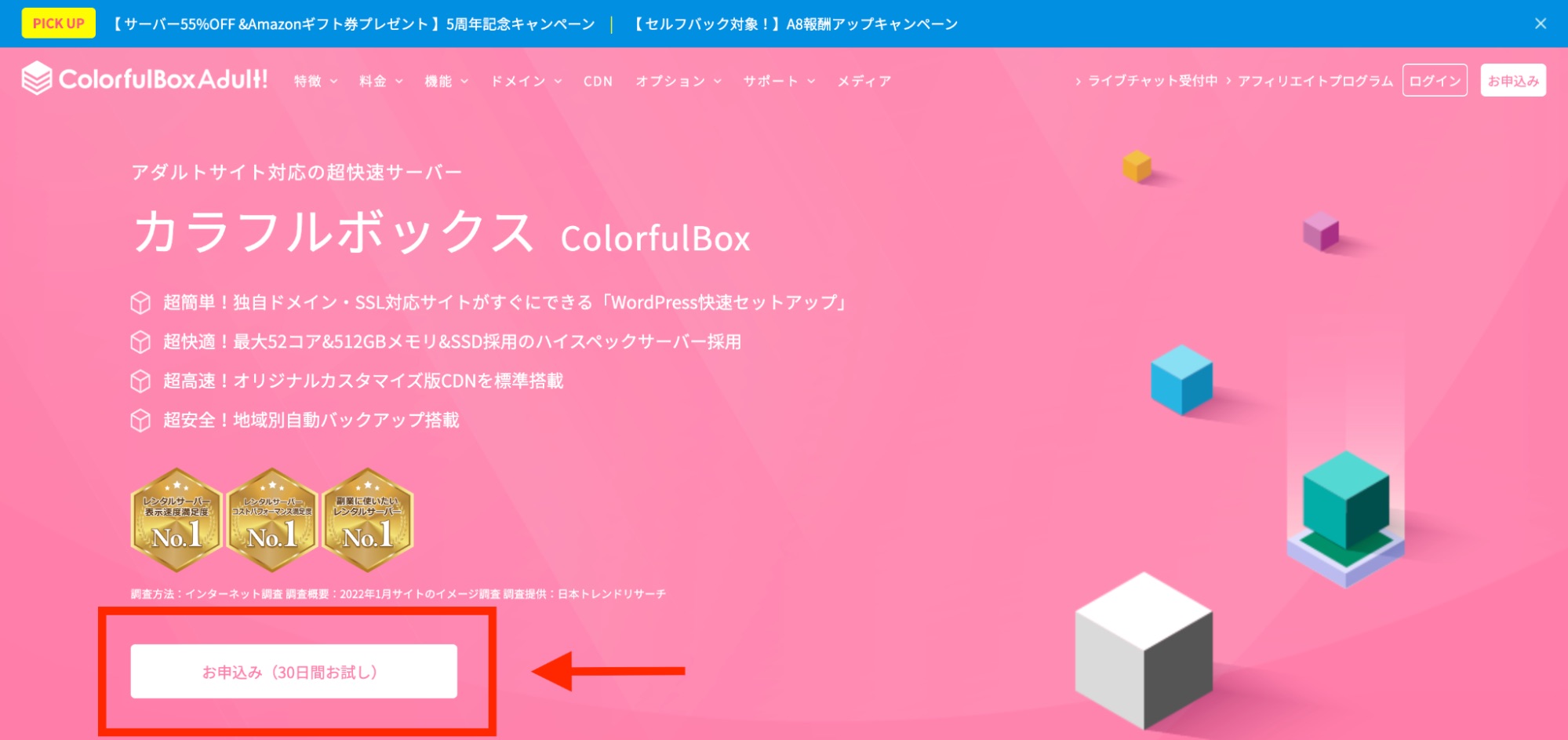
Task: Click the お申込み button in header
Action: pyautogui.click(x=1513, y=80)
